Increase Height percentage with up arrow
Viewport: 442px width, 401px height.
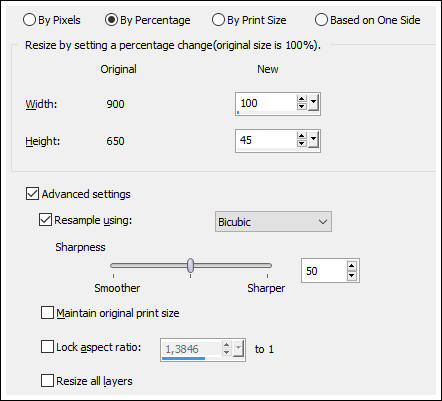[301, 136]
